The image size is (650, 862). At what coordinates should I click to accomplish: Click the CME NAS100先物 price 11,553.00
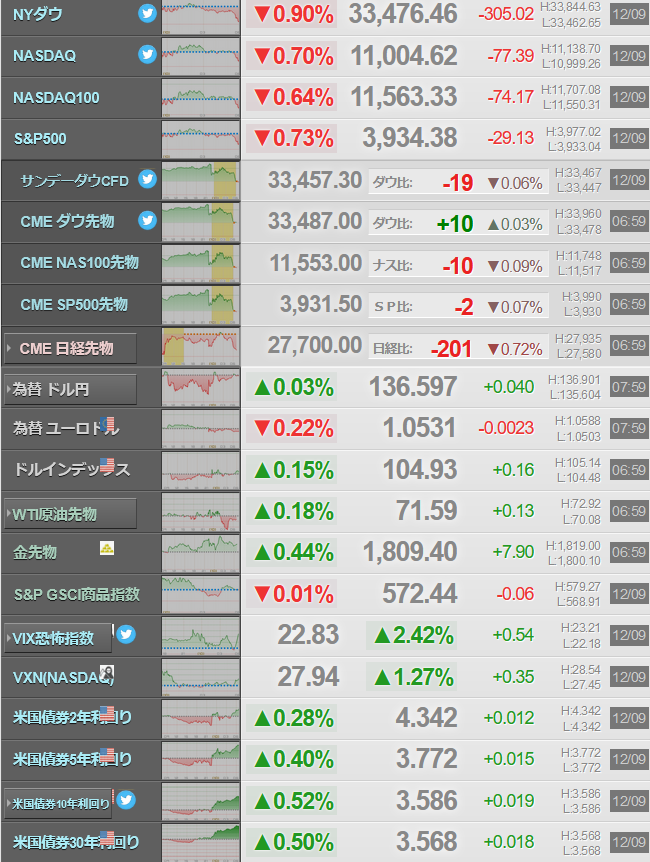click(316, 263)
